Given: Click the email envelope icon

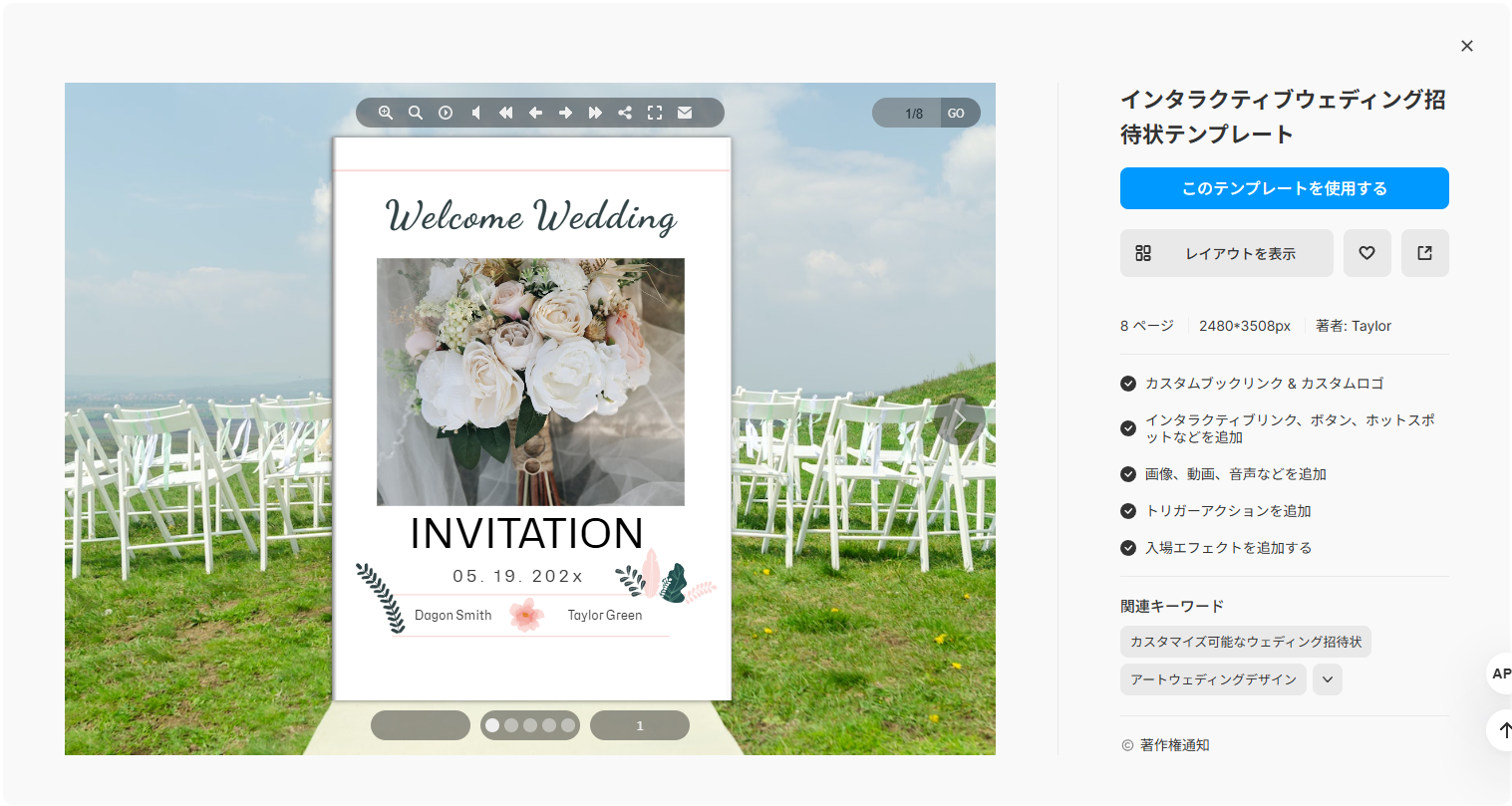Looking at the screenshot, I should pos(685,113).
